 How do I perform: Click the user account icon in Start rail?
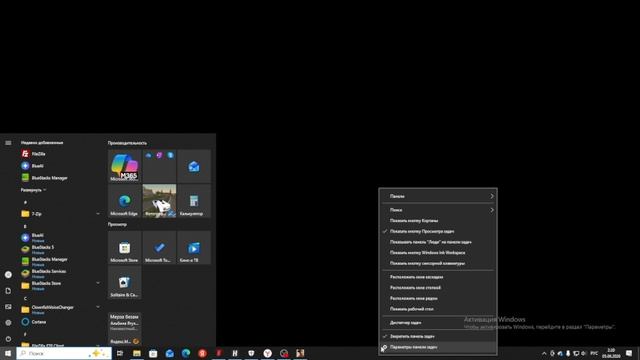(8, 275)
